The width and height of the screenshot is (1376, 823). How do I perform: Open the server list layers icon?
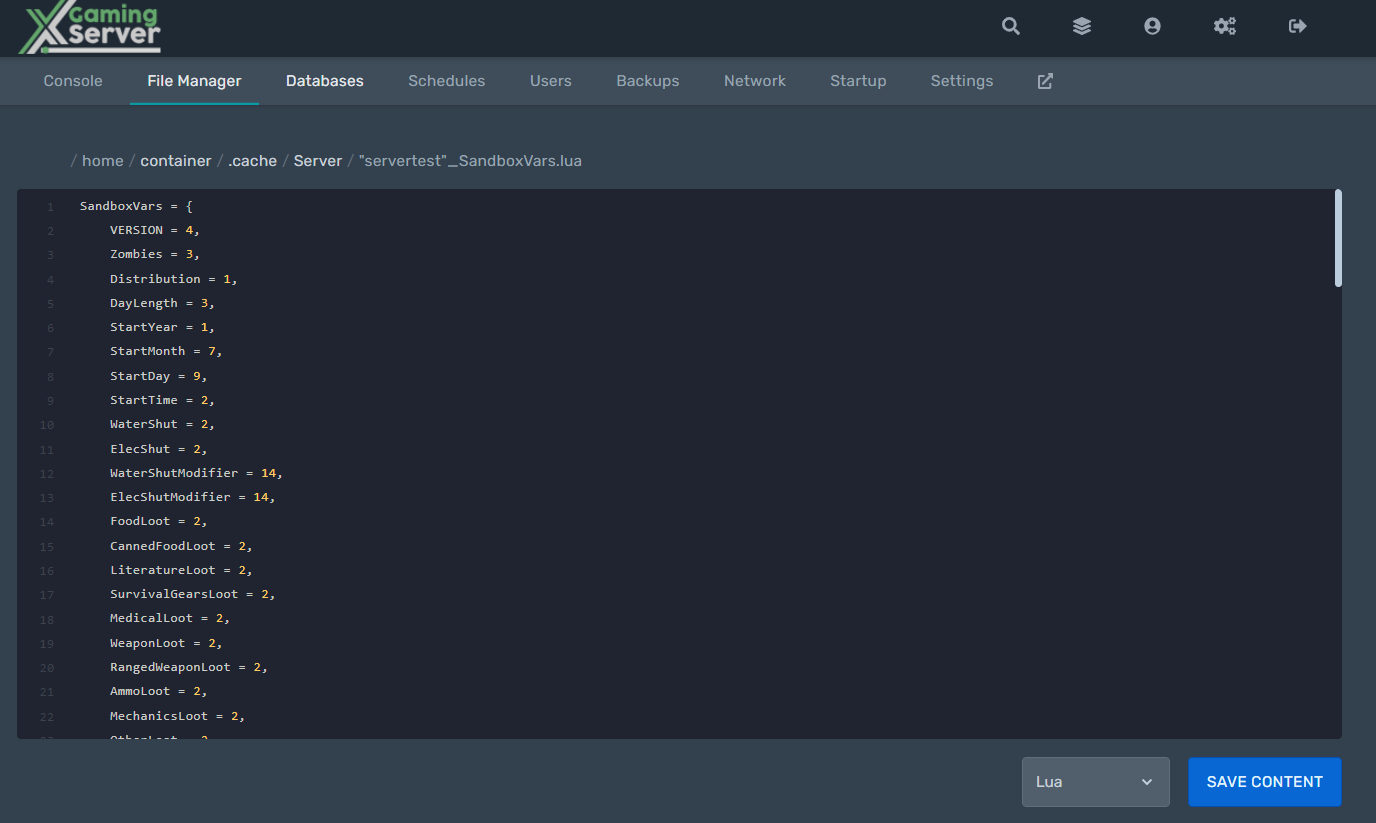[x=1082, y=27]
